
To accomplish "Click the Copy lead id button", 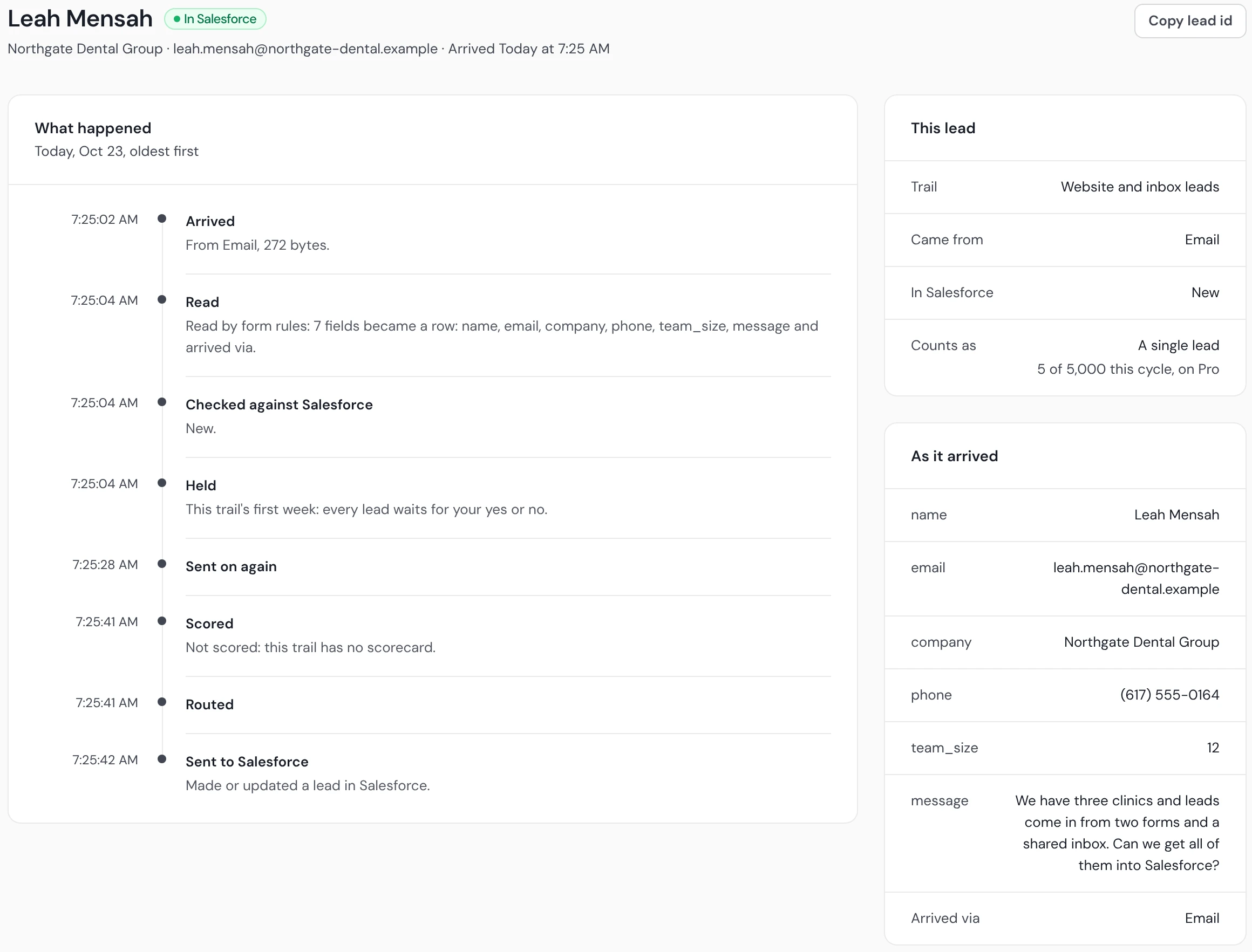I will point(1189,21).
